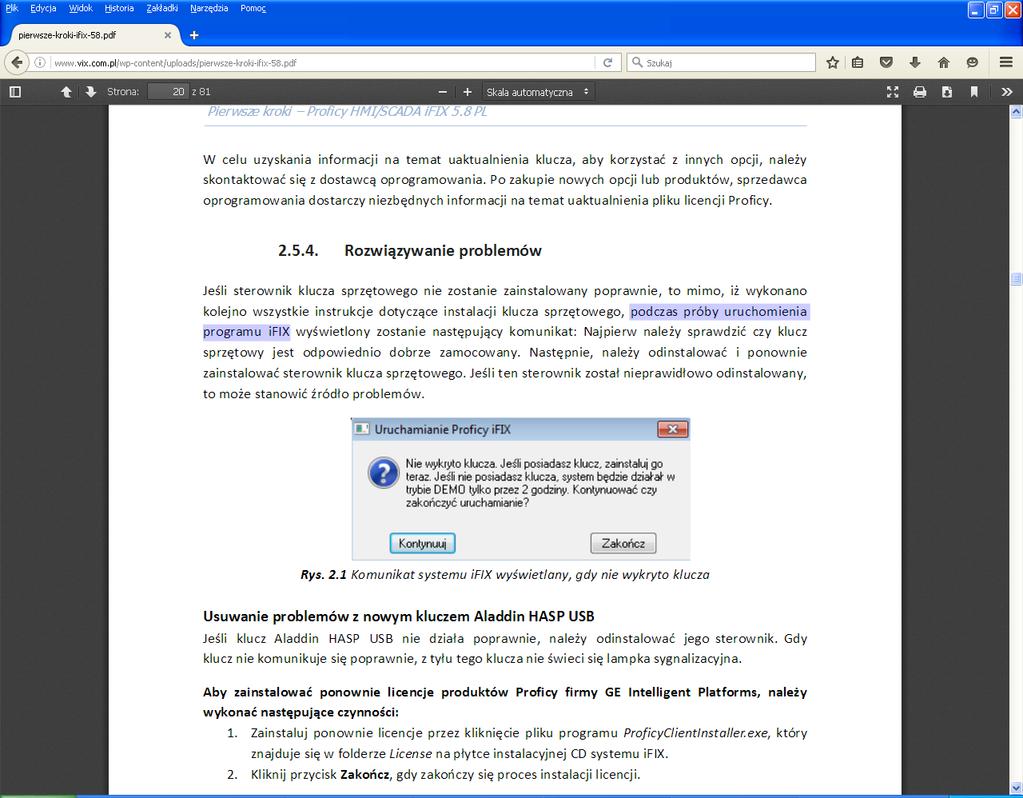Click the Kontynuuj button in dialog image
The width and height of the screenshot is (1023, 798).
click(422, 544)
